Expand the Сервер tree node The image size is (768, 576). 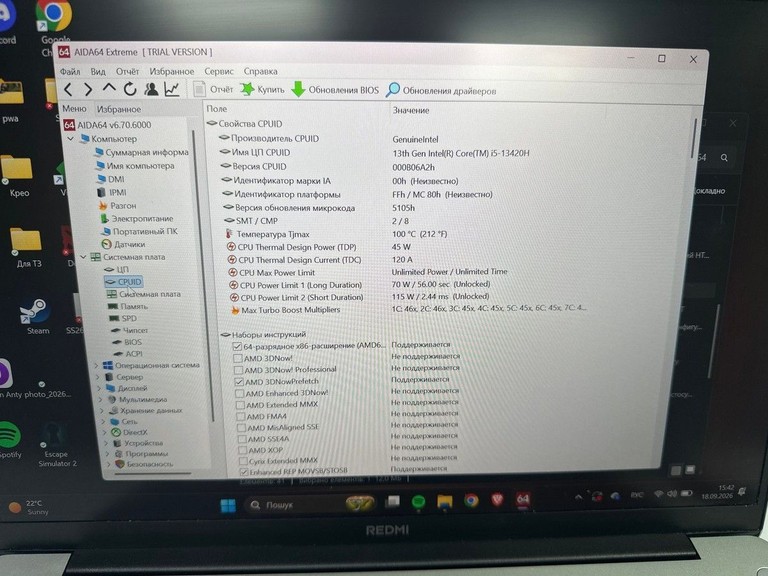point(98,377)
